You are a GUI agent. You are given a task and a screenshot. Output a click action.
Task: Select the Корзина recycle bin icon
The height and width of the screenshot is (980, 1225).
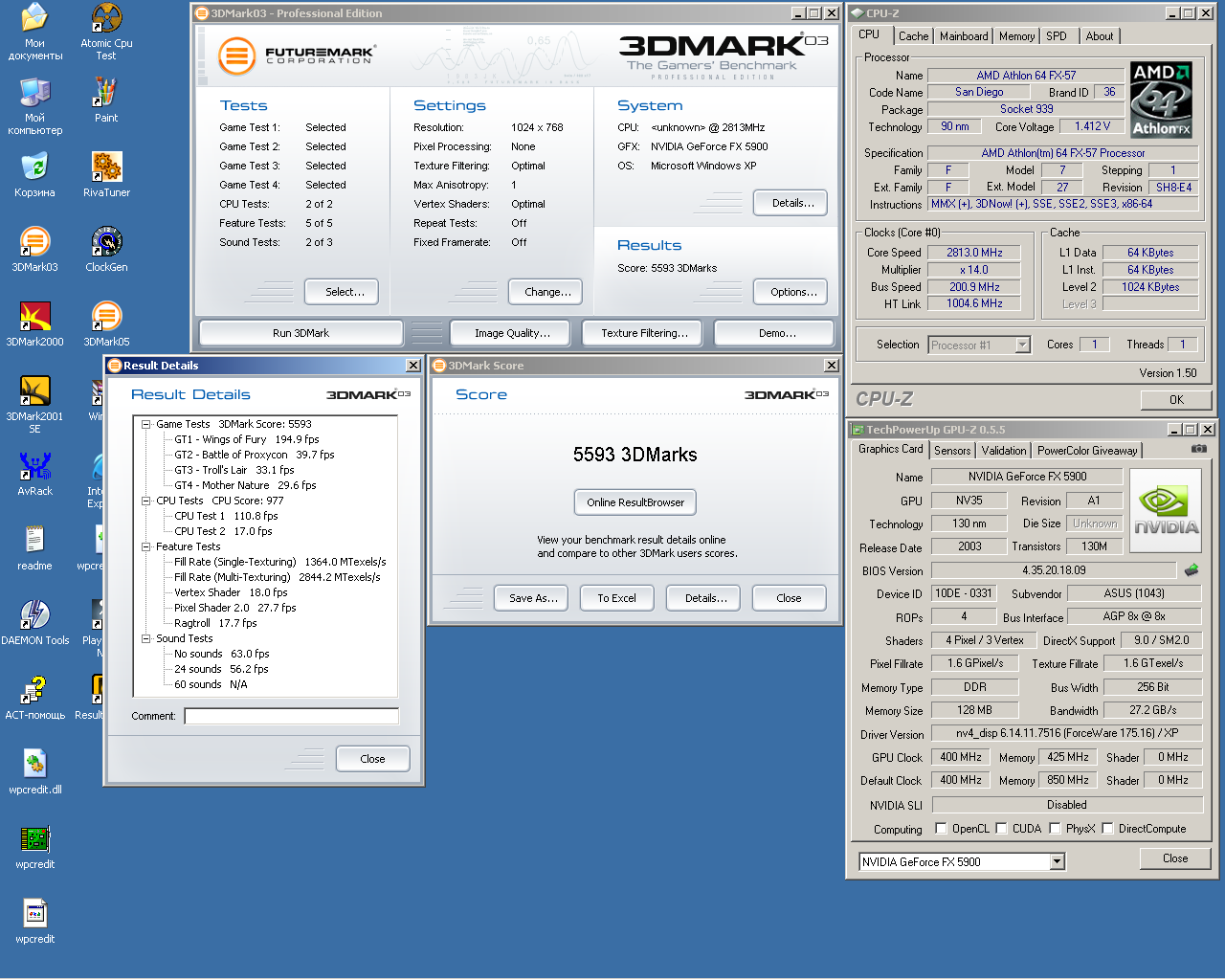(35, 175)
